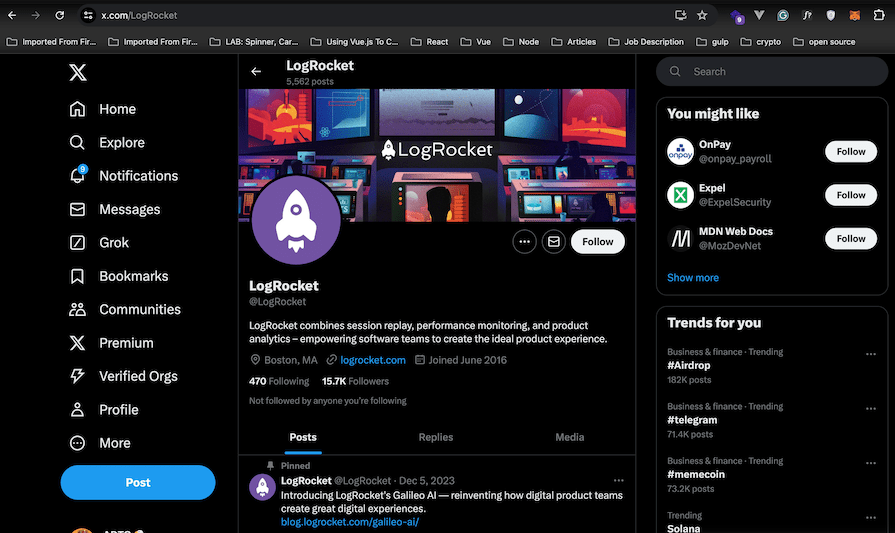Open the three-dot menu on LogRocket profile
Screen dimensions: 895x533
pyautogui.click(x=524, y=242)
